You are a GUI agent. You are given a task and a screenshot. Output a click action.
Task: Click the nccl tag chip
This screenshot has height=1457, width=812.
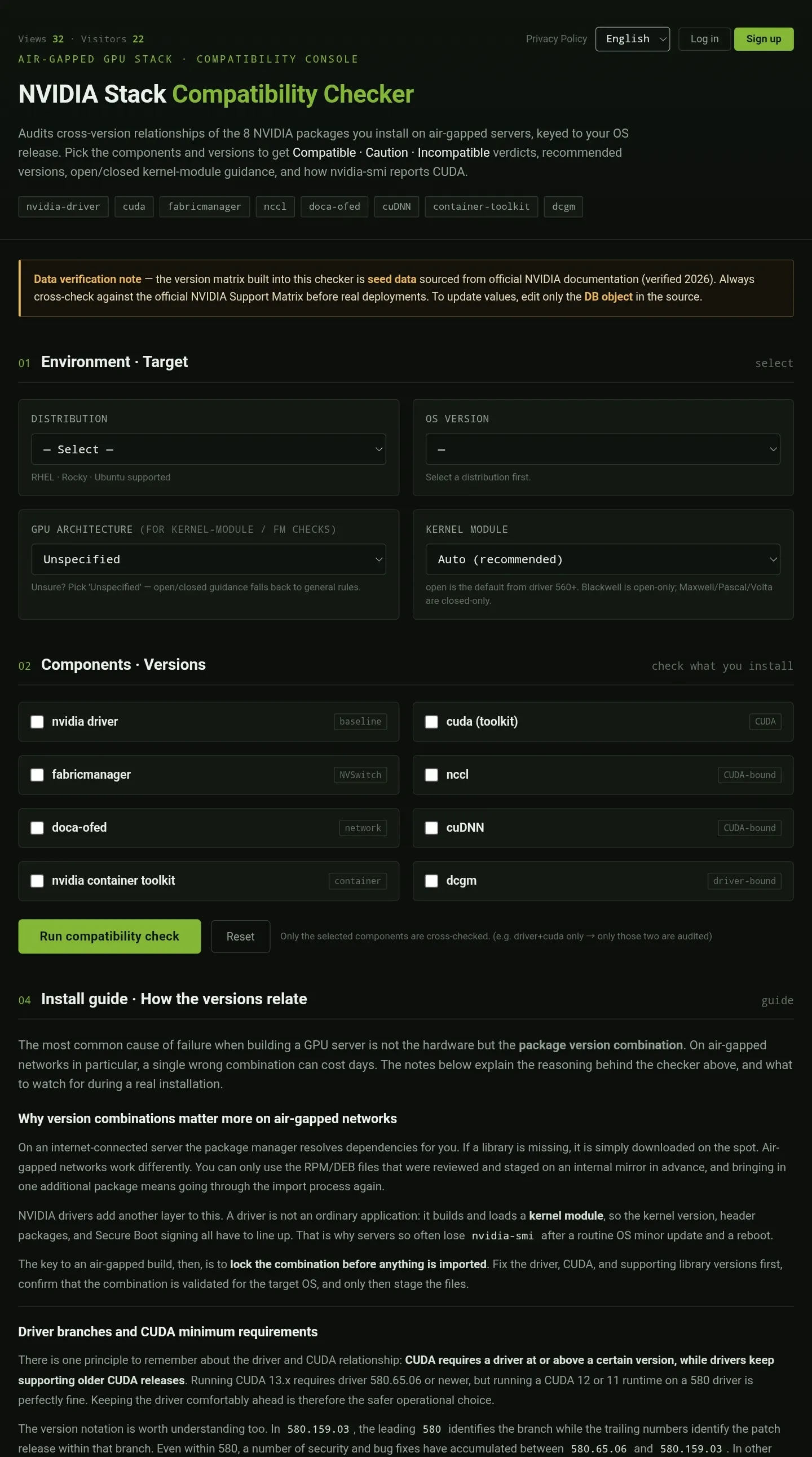click(x=275, y=206)
